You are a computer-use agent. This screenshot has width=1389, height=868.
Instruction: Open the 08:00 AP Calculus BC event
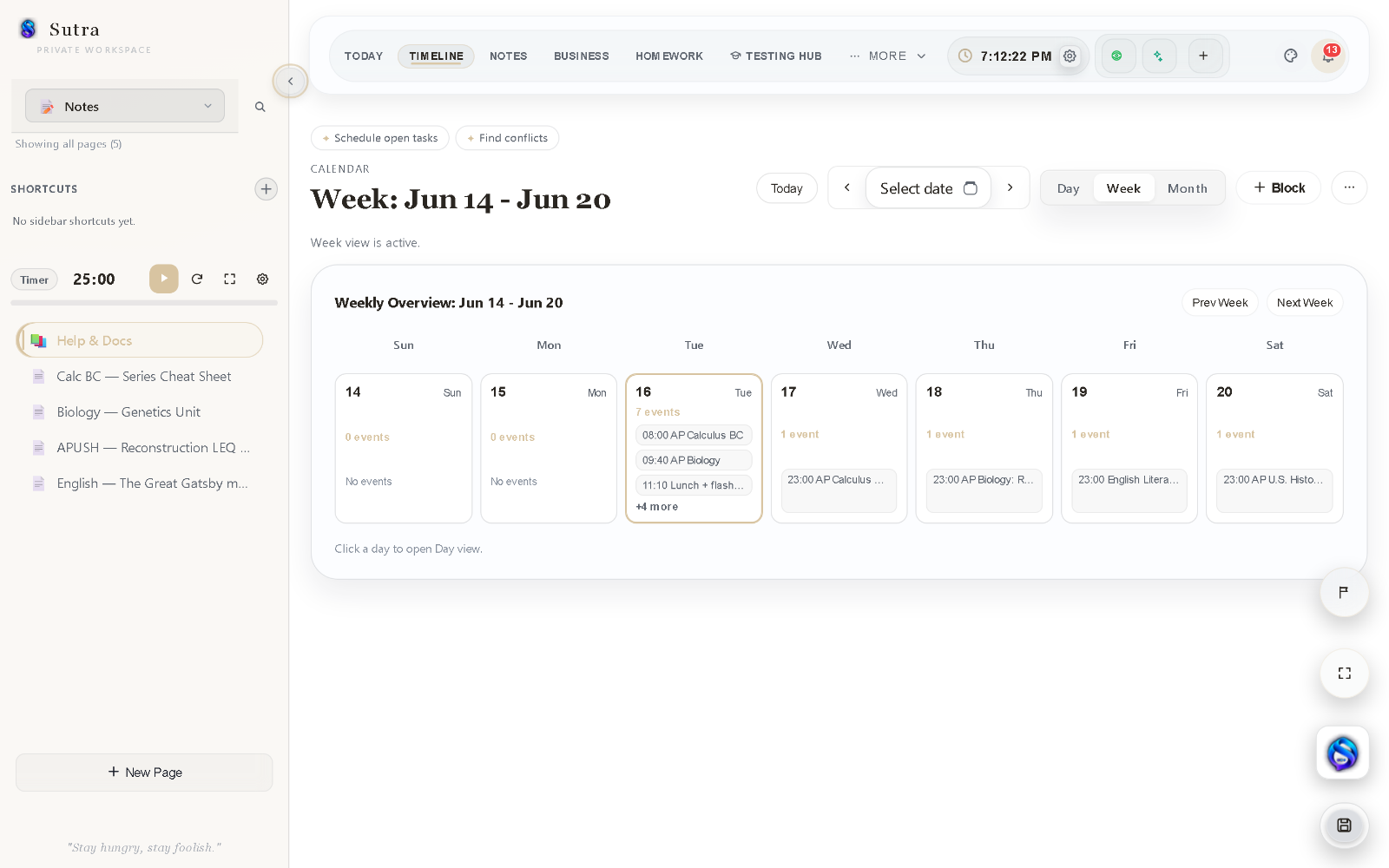coord(694,435)
